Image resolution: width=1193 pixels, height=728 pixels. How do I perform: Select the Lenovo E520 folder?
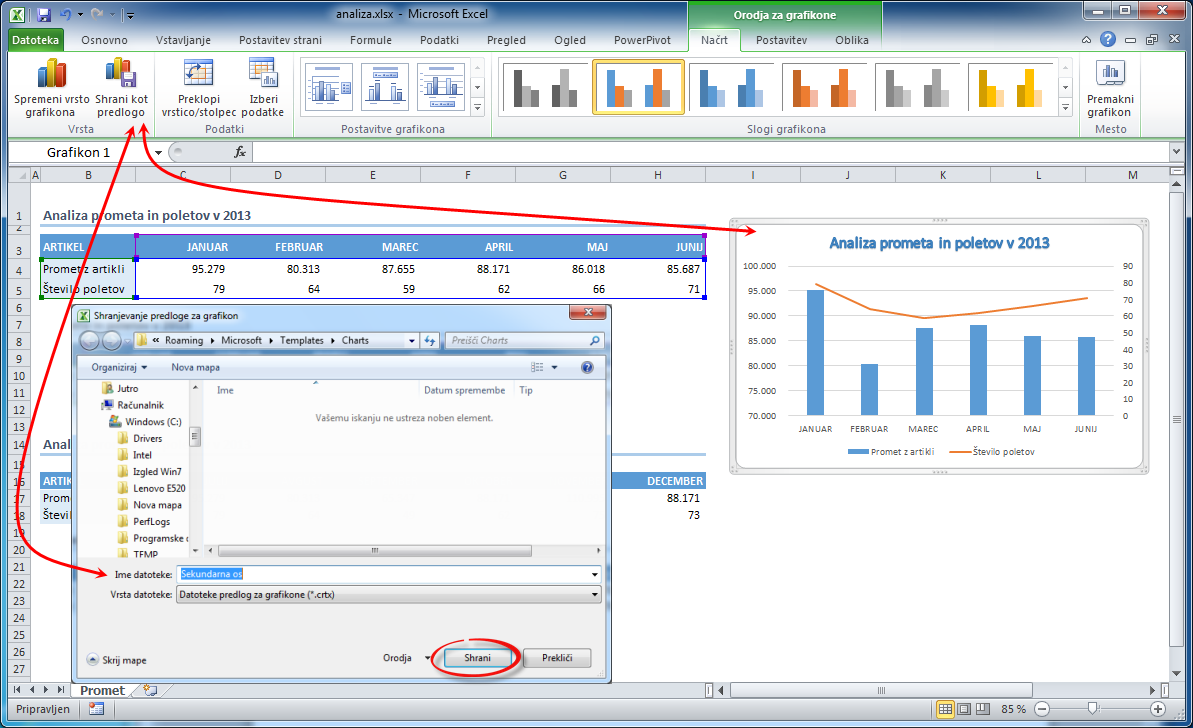[151, 488]
